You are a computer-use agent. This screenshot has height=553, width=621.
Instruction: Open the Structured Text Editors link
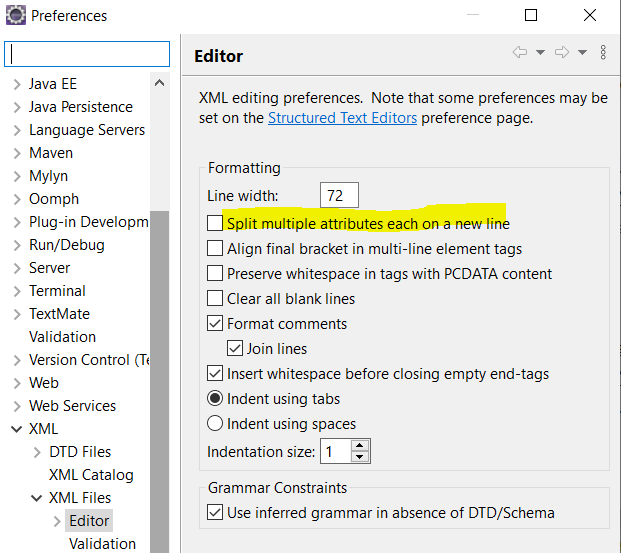[343, 118]
